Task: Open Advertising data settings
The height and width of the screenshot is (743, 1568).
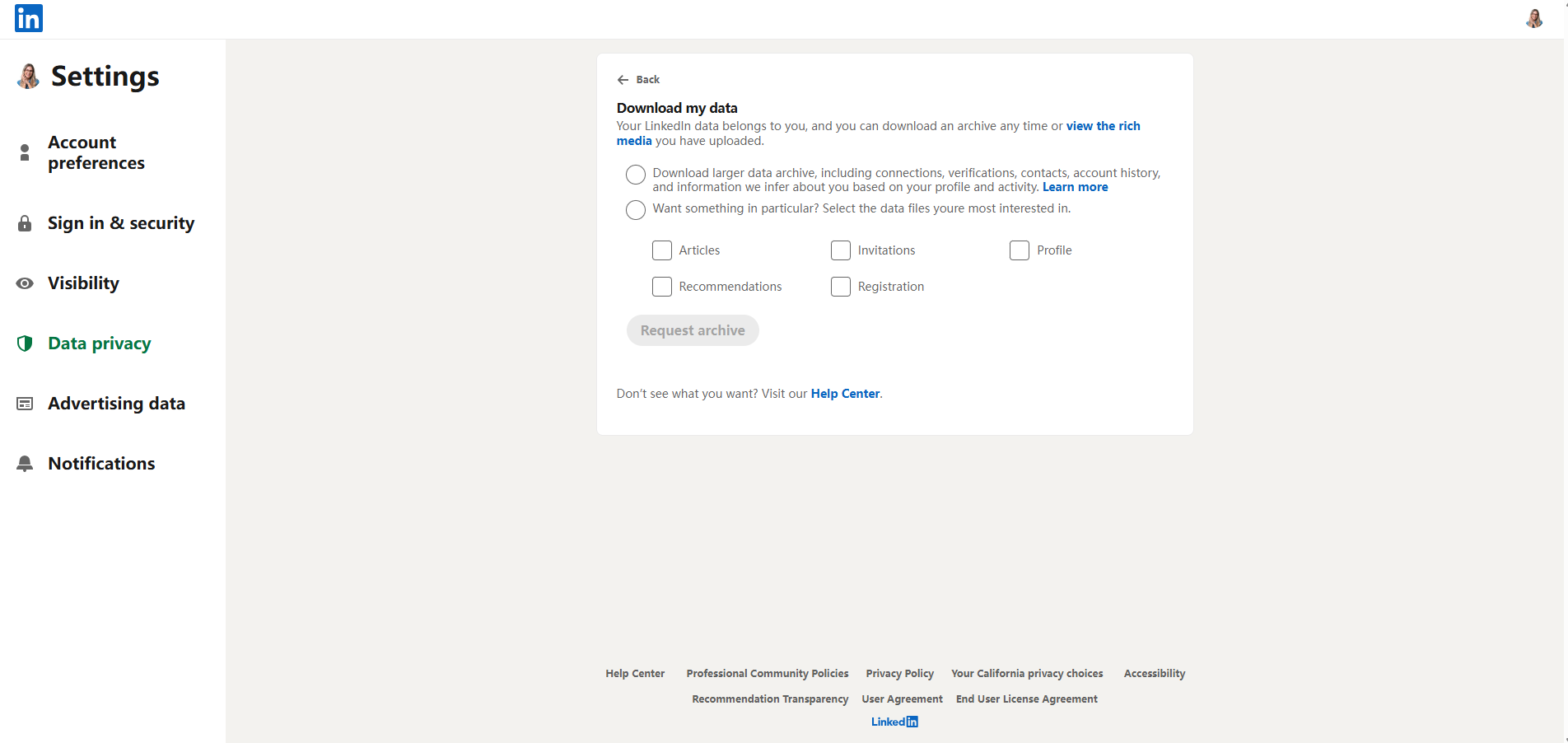Action: pos(116,404)
